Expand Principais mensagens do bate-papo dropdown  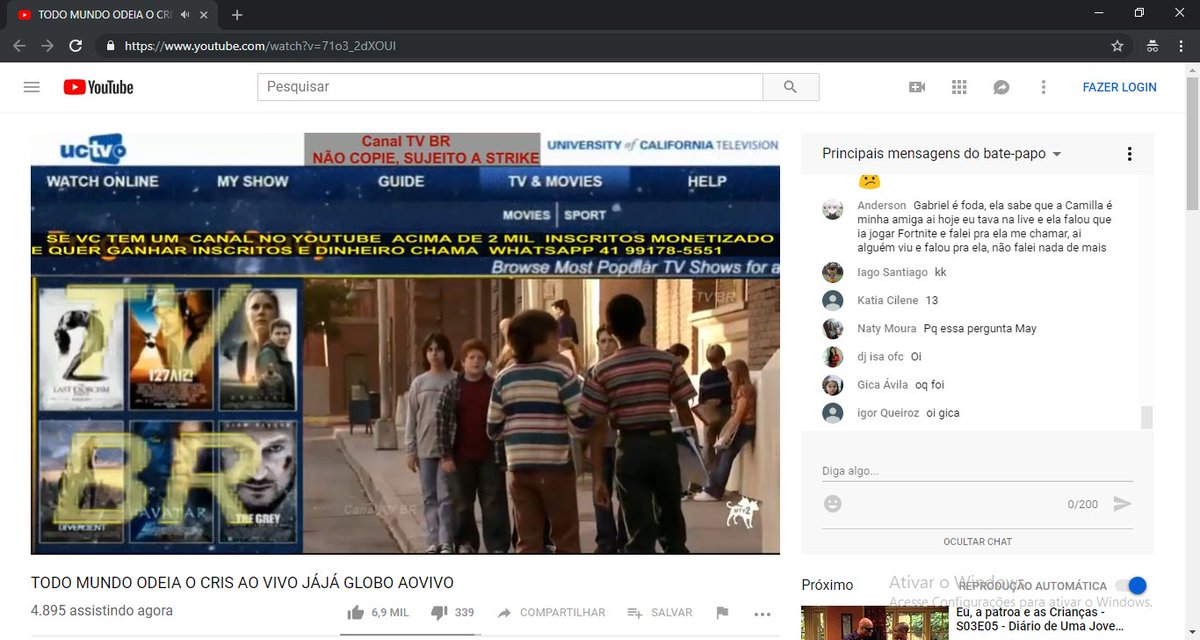[x=942, y=154]
